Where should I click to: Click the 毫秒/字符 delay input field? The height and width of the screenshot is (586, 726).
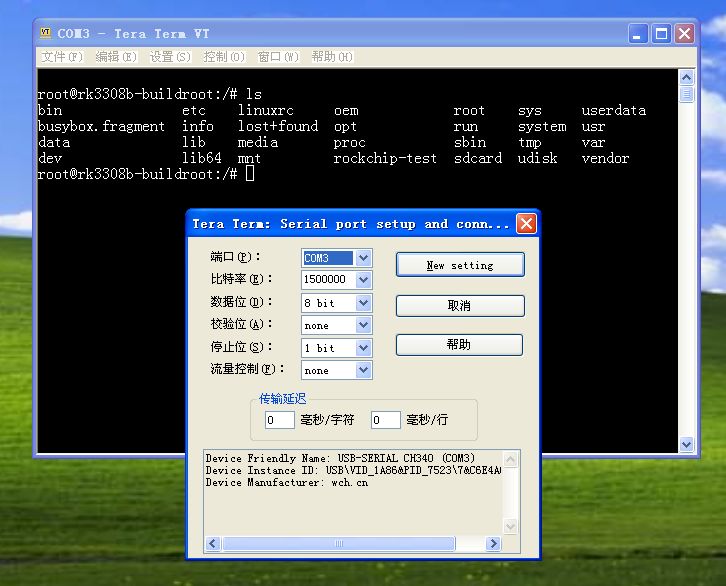pos(279,421)
